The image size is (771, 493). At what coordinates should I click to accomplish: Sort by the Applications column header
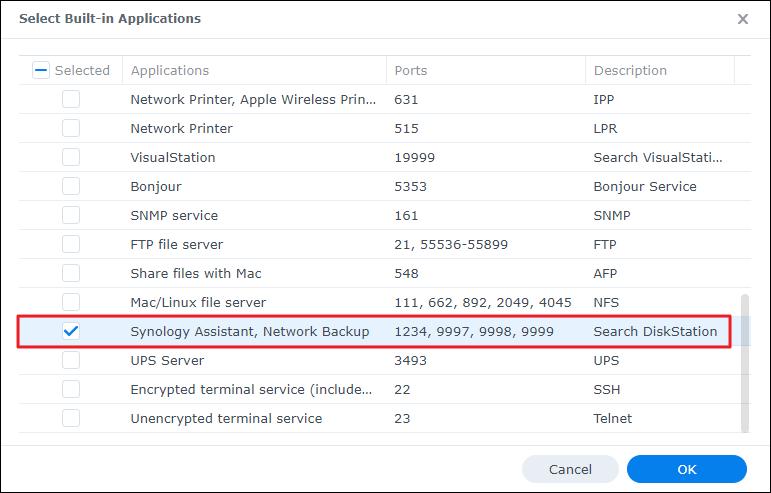(x=254, y=70)
